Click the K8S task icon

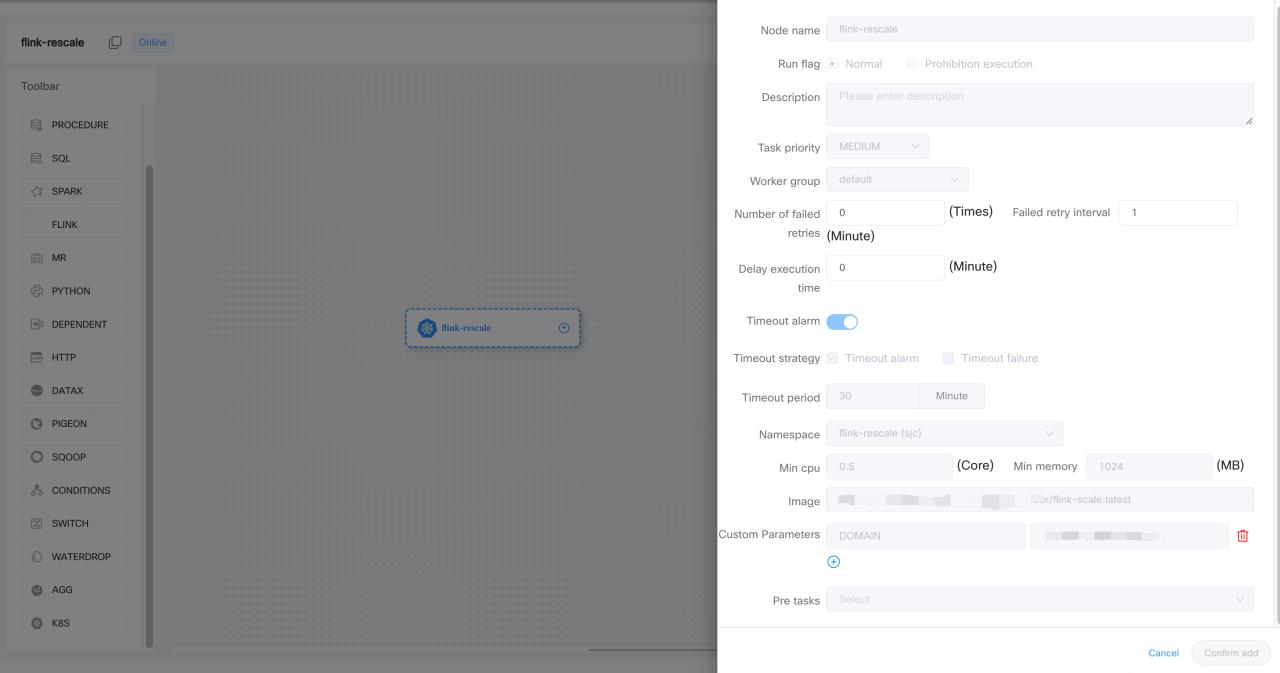coord(37,623)
